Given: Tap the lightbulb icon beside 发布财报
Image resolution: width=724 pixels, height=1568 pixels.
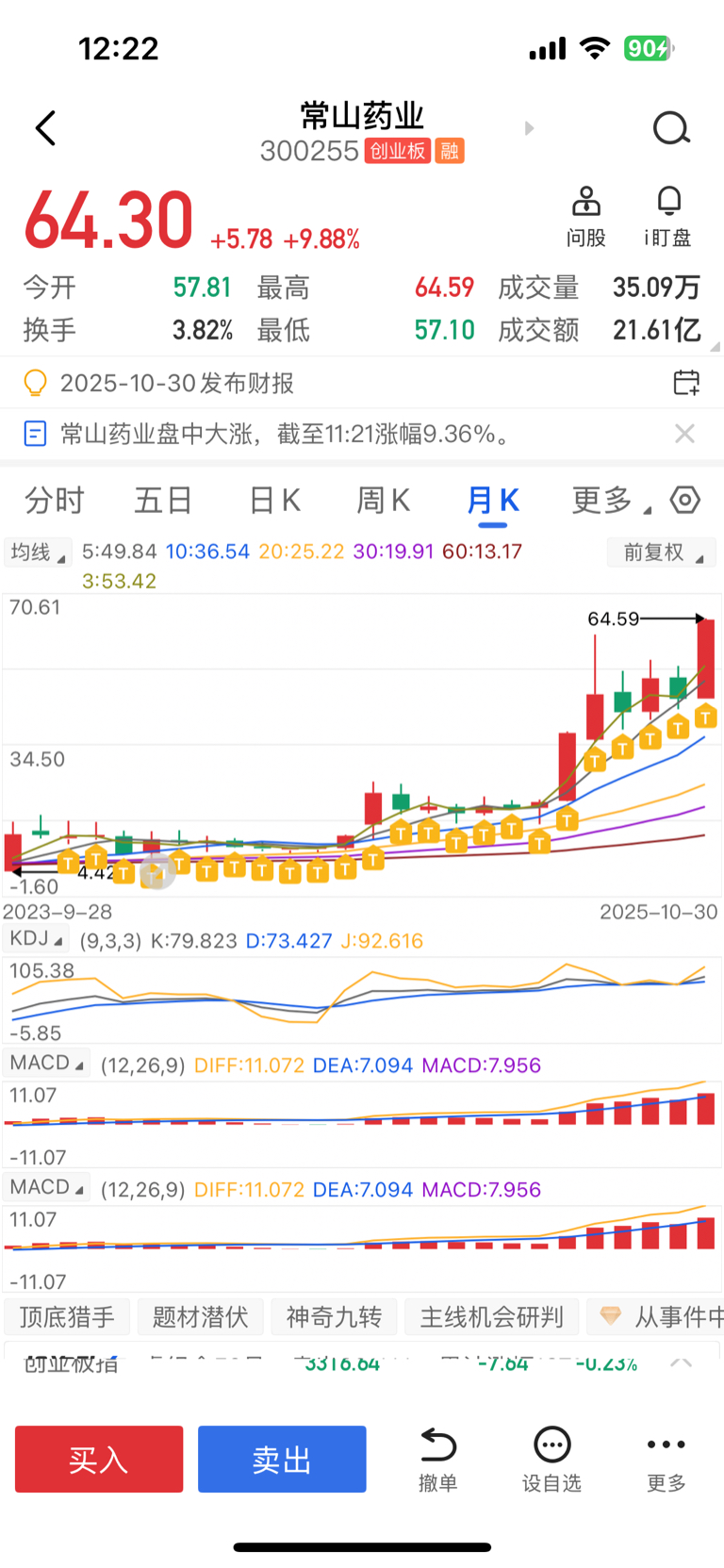Looking at the screenshot, I should click(x=35, y=383).
